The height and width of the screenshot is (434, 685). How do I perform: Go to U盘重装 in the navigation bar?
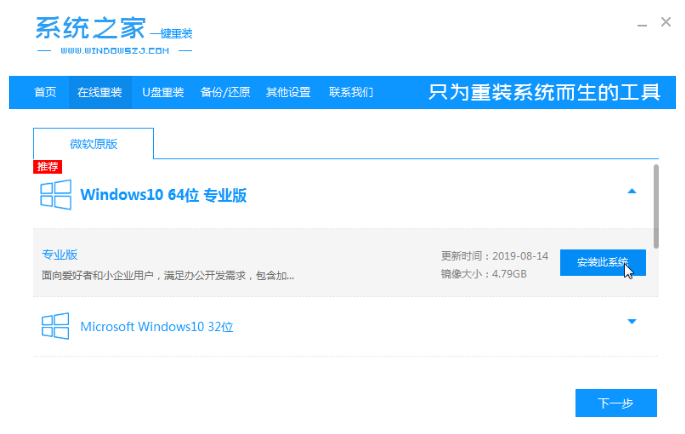point(163,93)
